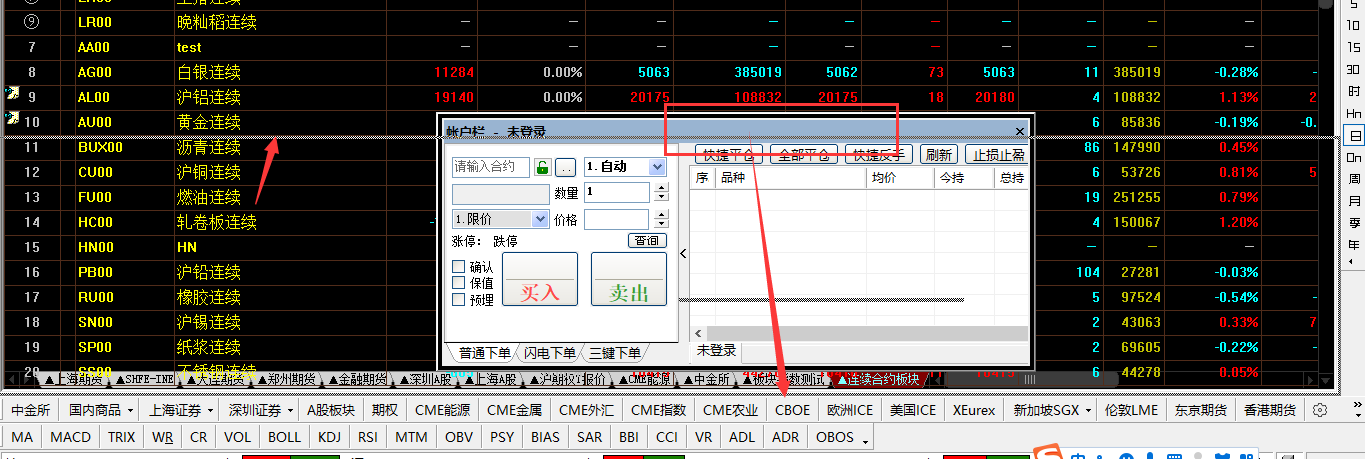Enable the 确认 confirm checkbox
1365x459 pixels.
(x=459, y=267)
